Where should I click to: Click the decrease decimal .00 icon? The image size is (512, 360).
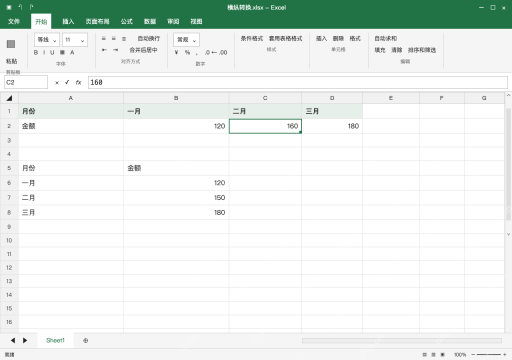(x=223, y=52)
